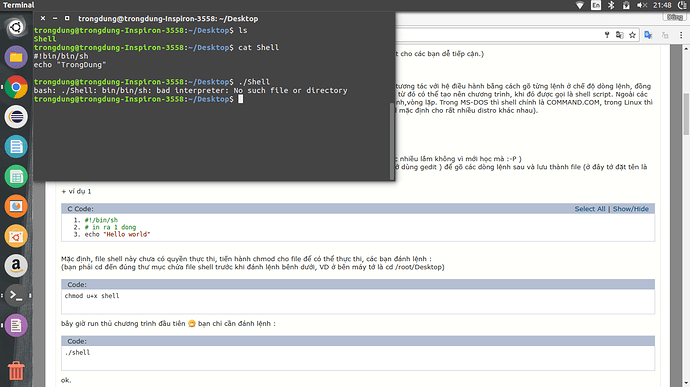Click the Chrome profile button at top right
The width and height of the screenshot is (690, 387).
(x=674, y=17)
